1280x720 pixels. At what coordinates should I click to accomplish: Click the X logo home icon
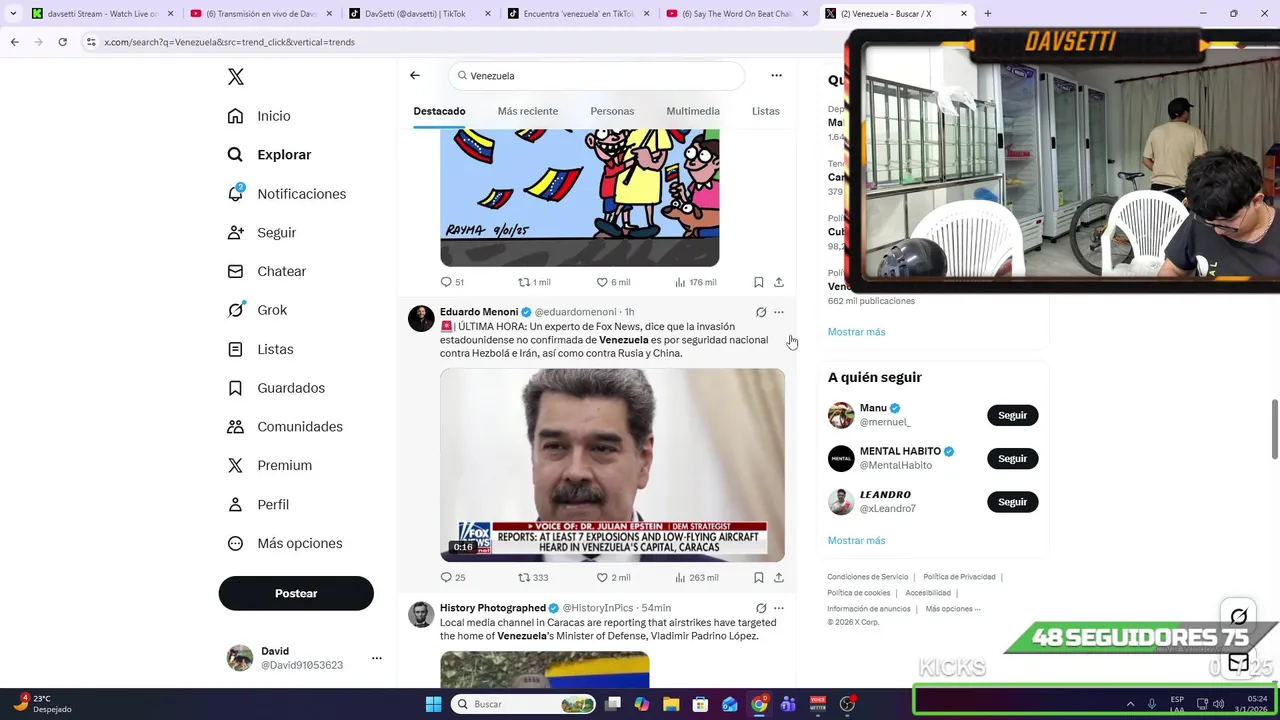[x=235, y=77]
